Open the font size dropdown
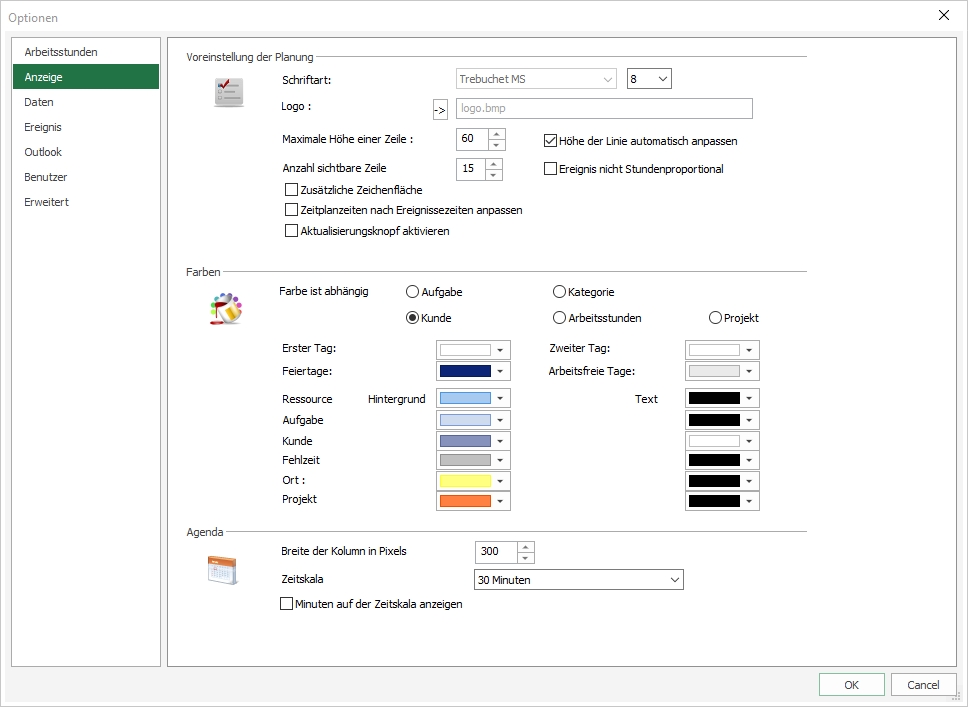 tap(661, 79)
